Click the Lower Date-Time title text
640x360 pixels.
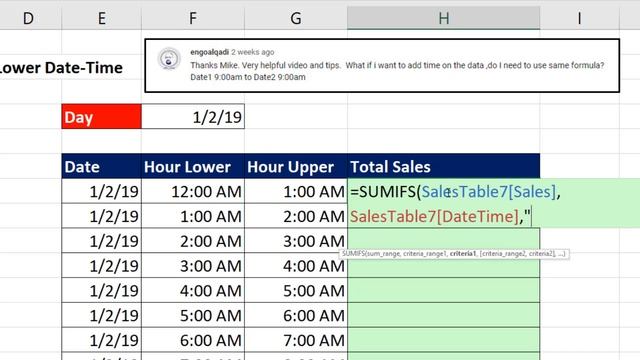pyautogui.click(x=61, y=68)
